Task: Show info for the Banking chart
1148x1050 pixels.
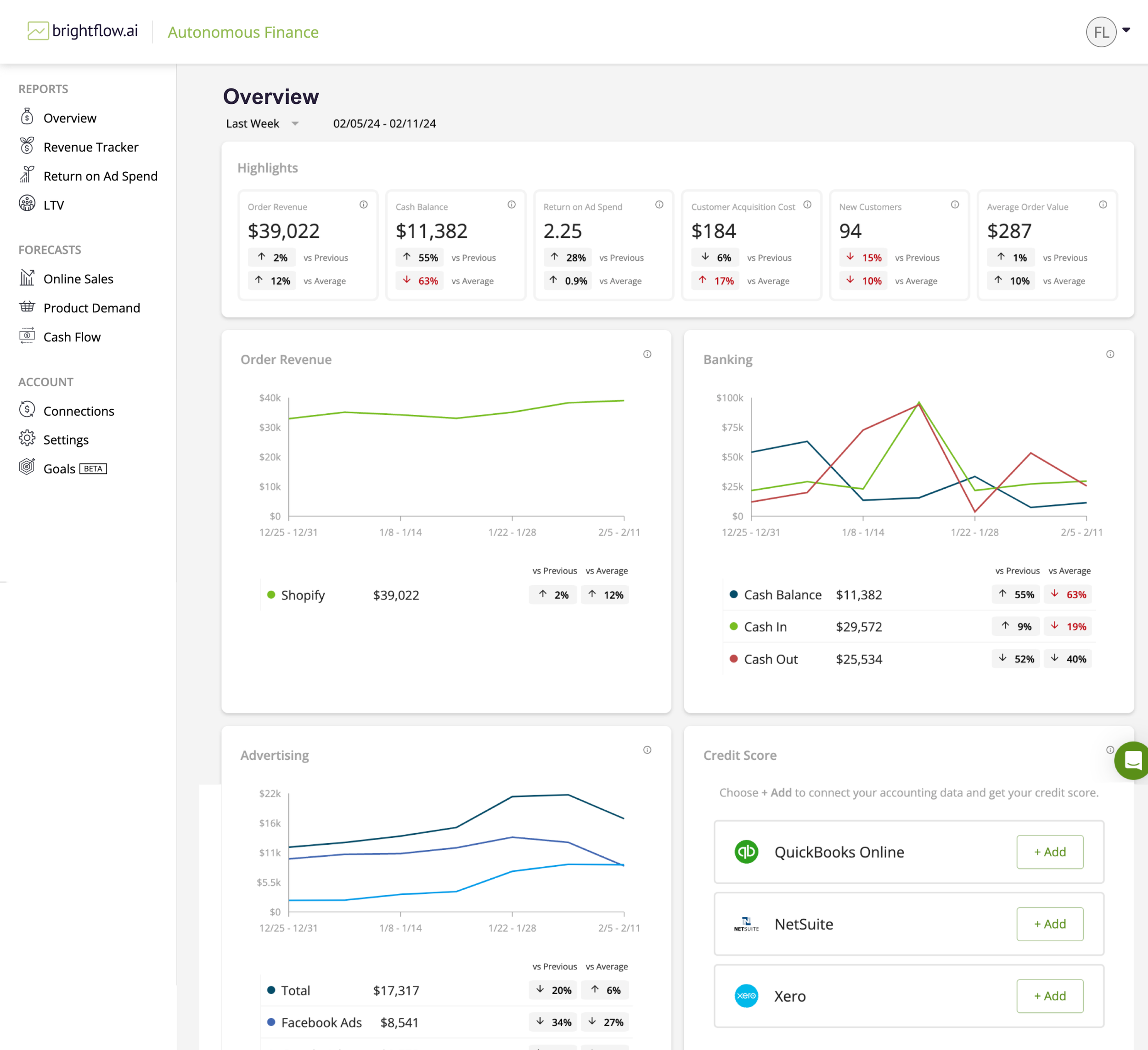Action: (x=1110, y=355)
